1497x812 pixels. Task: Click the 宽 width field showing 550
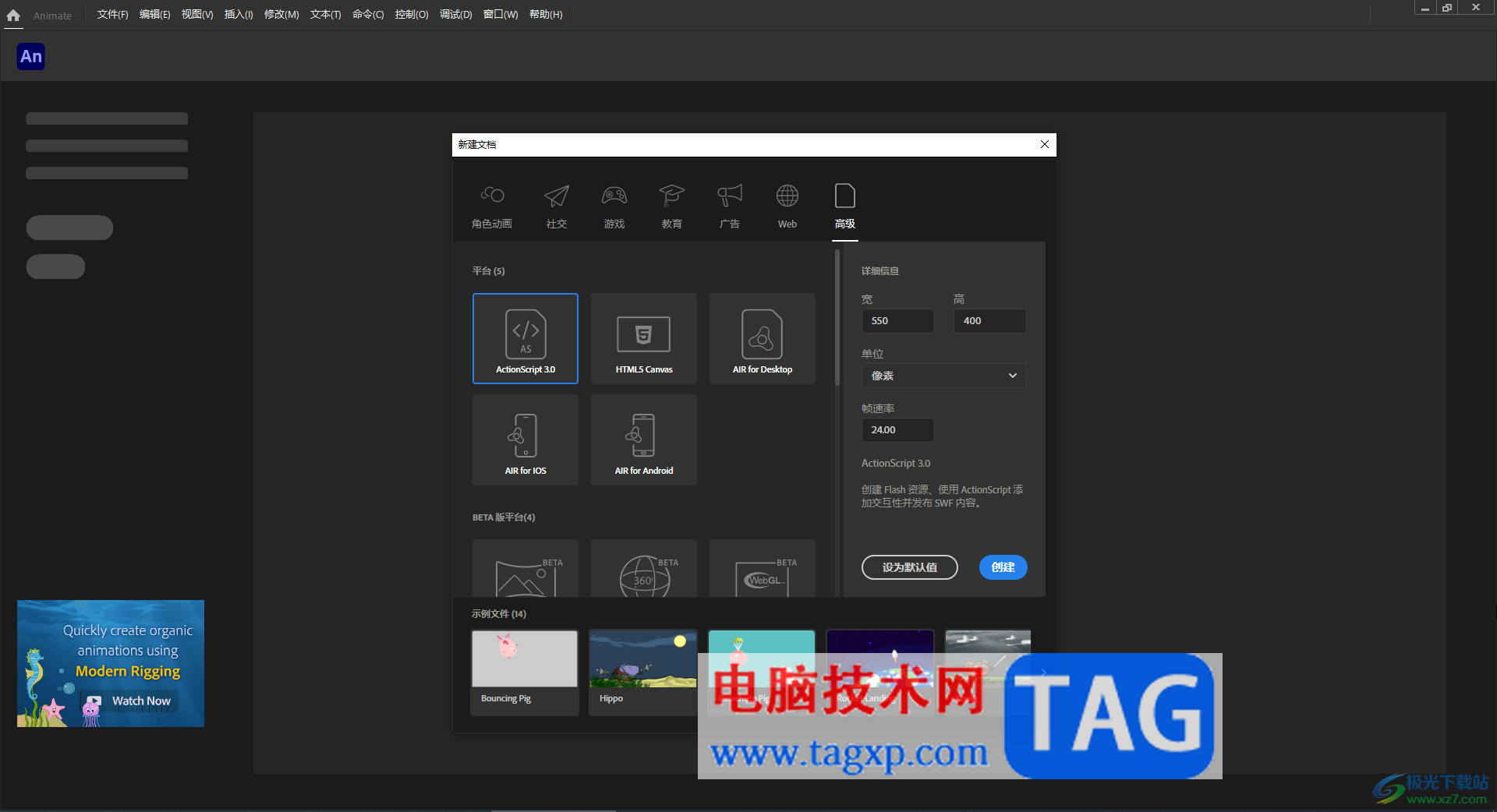pos(897,321)
